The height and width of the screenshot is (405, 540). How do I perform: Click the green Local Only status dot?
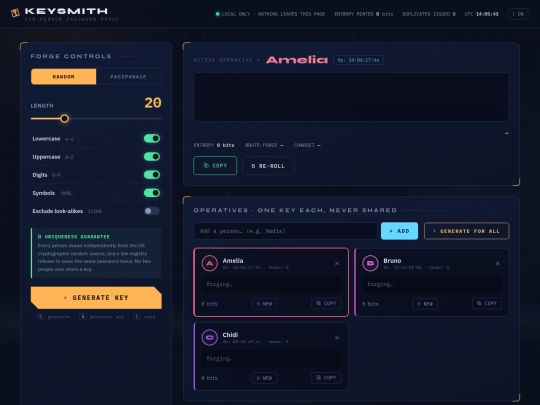tap(217, 14)
